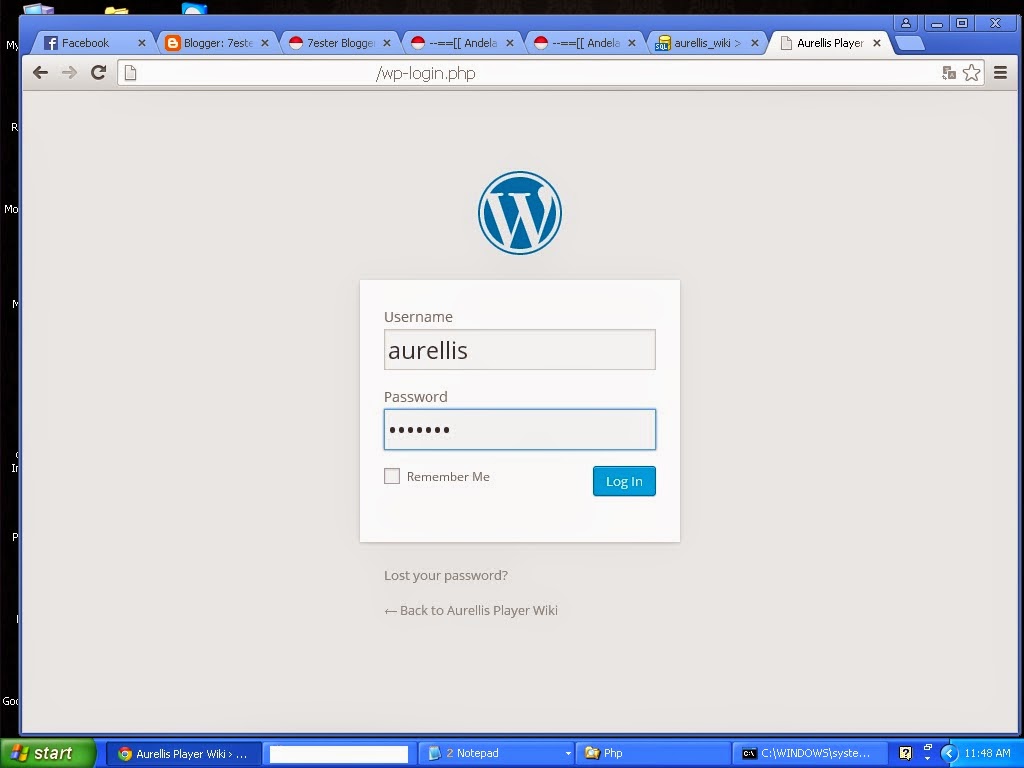
Task: Close the Facebook tab
Action: pyautogui.click(x=142, y=43)
